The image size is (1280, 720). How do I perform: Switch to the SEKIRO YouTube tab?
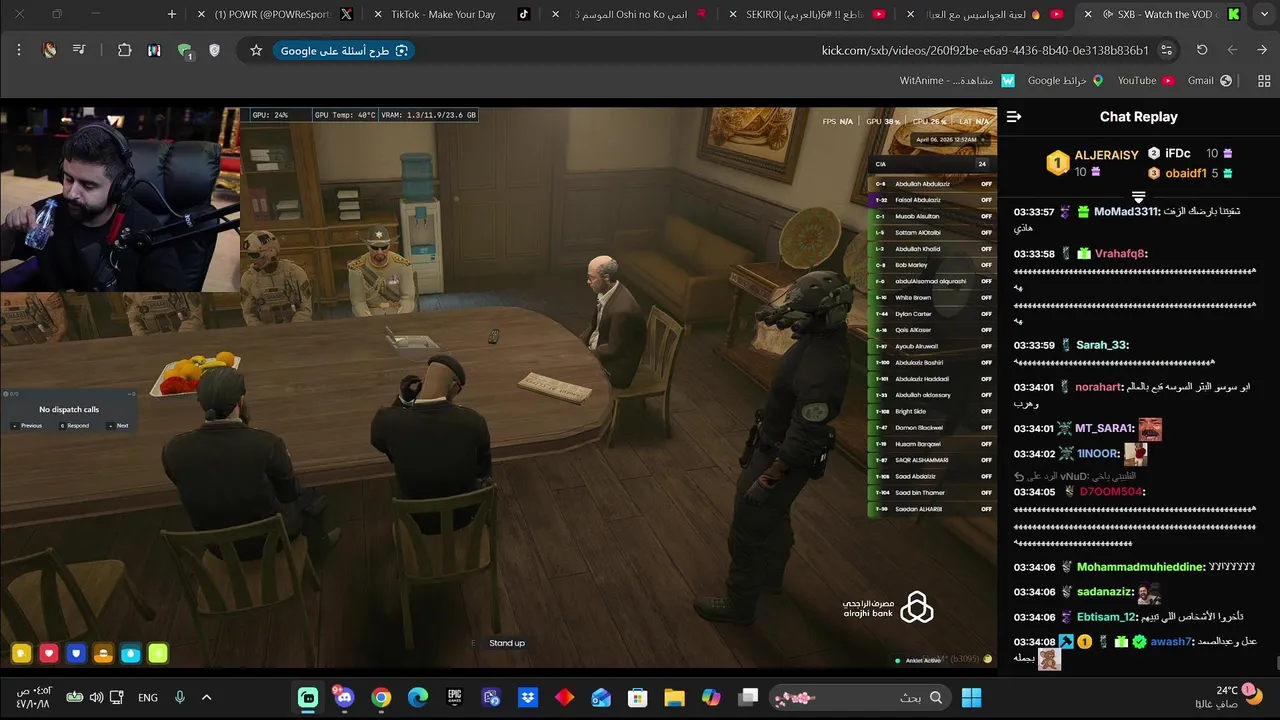coord(808,14)
